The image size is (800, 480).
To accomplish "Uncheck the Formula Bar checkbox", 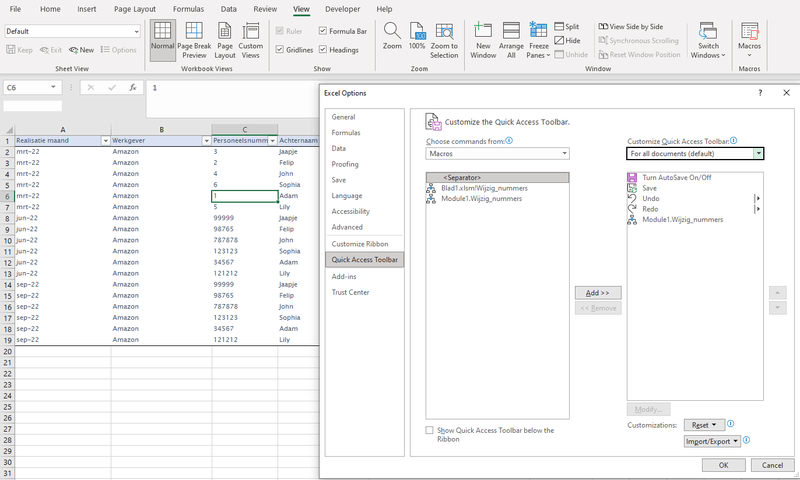I will pyautogui.click(x=322, y=31).
